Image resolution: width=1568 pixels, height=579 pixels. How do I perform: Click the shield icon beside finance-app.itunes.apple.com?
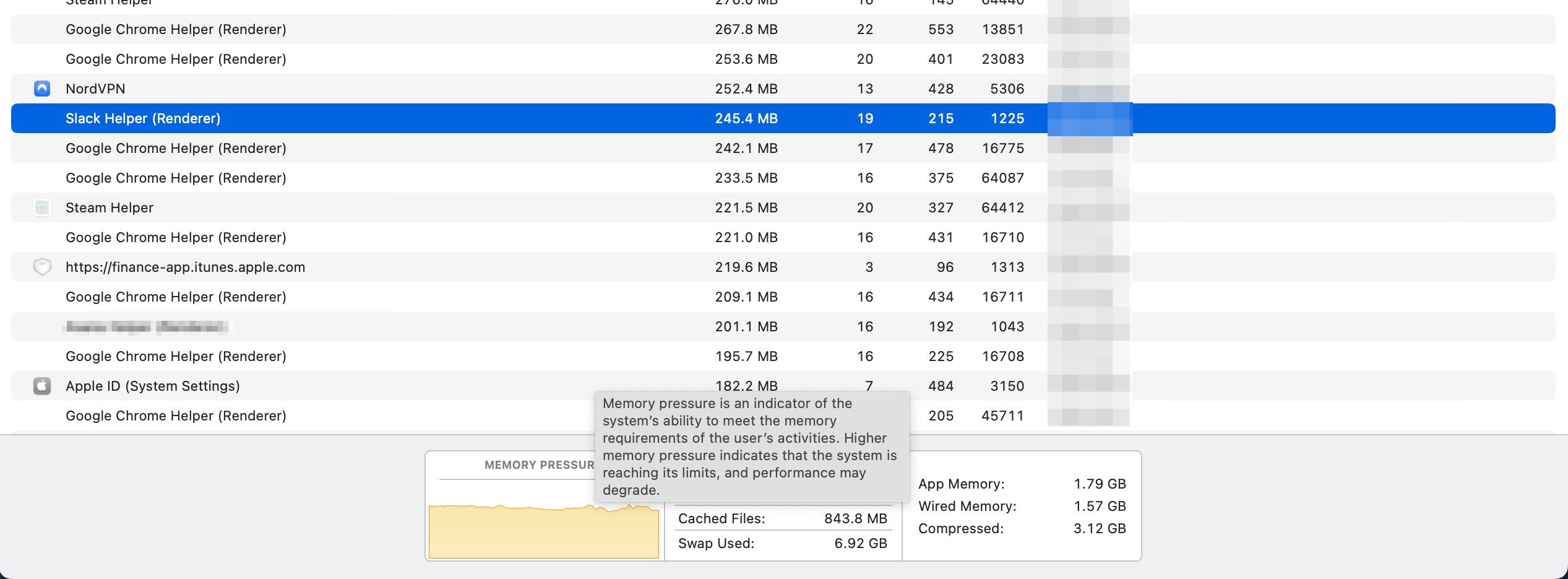(x=42, y=267)
